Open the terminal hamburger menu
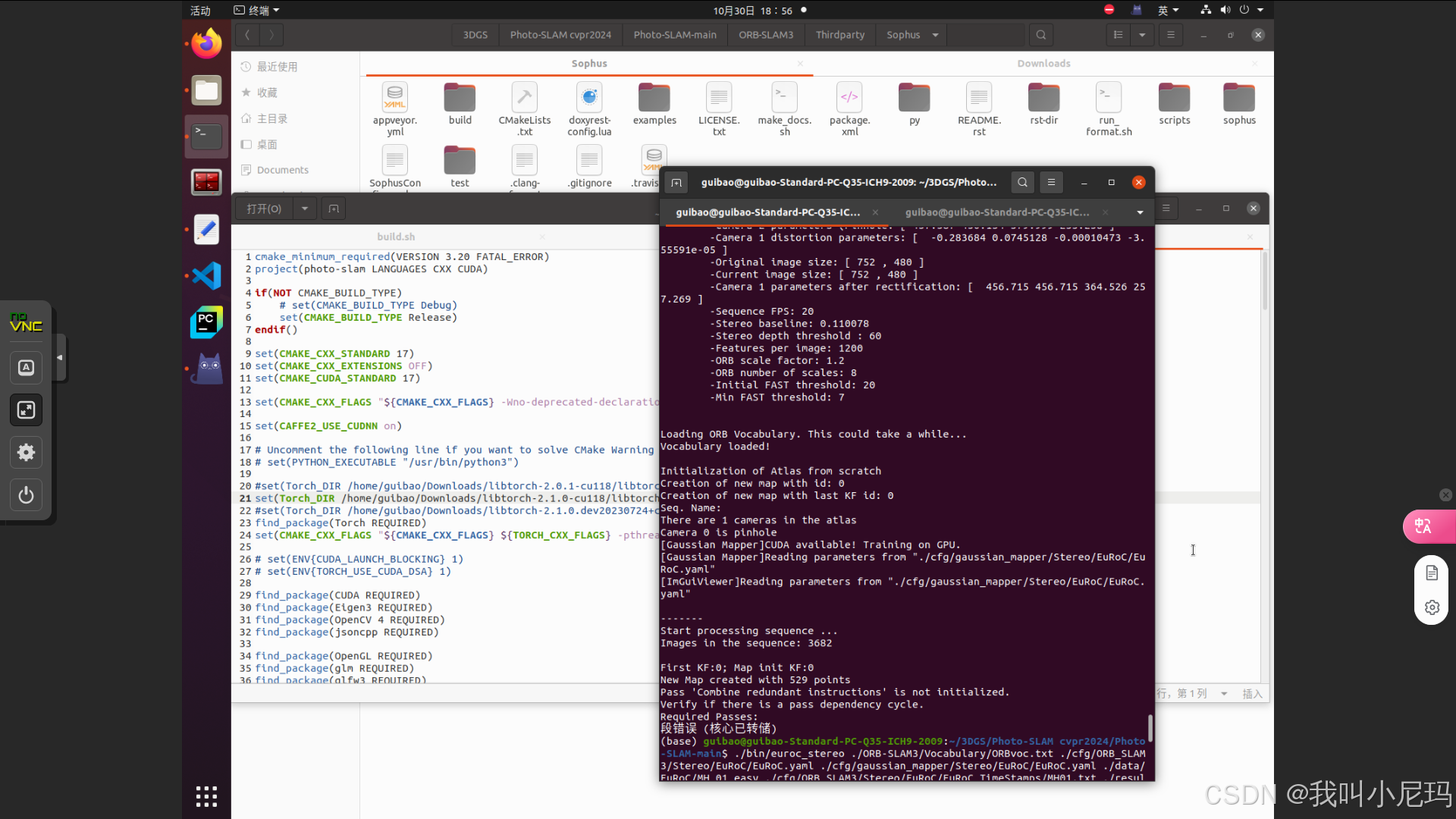The image size is (1456, 819). (x=1051, y=182)
